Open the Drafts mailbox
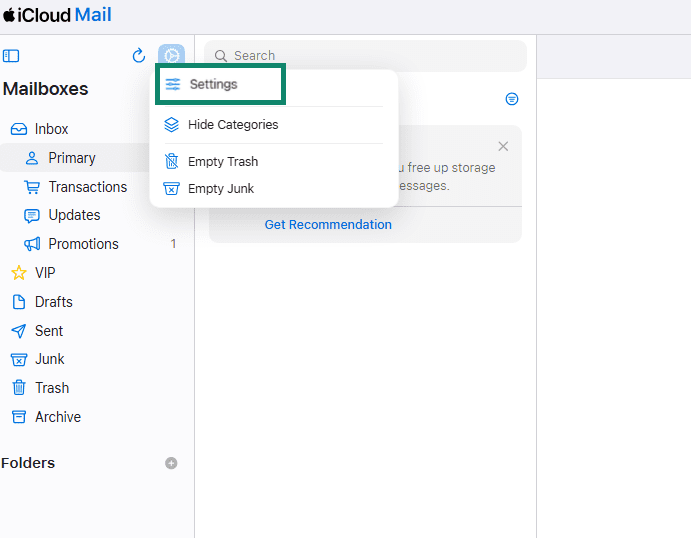 53,302
